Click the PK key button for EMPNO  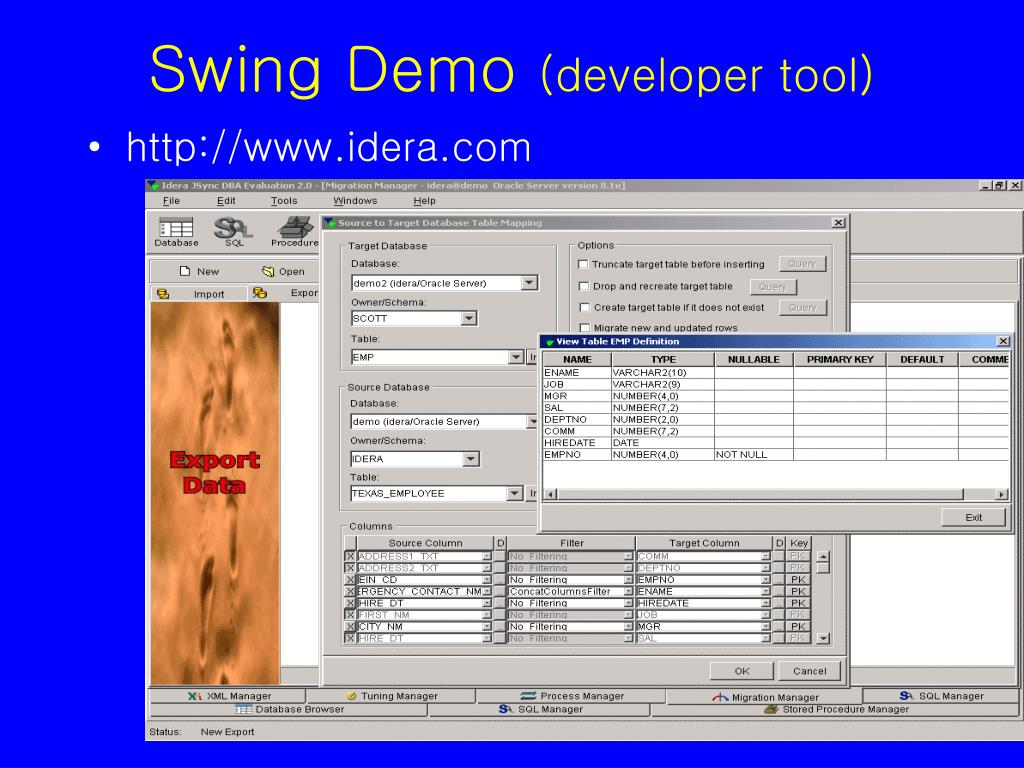[x=797, y=580]
